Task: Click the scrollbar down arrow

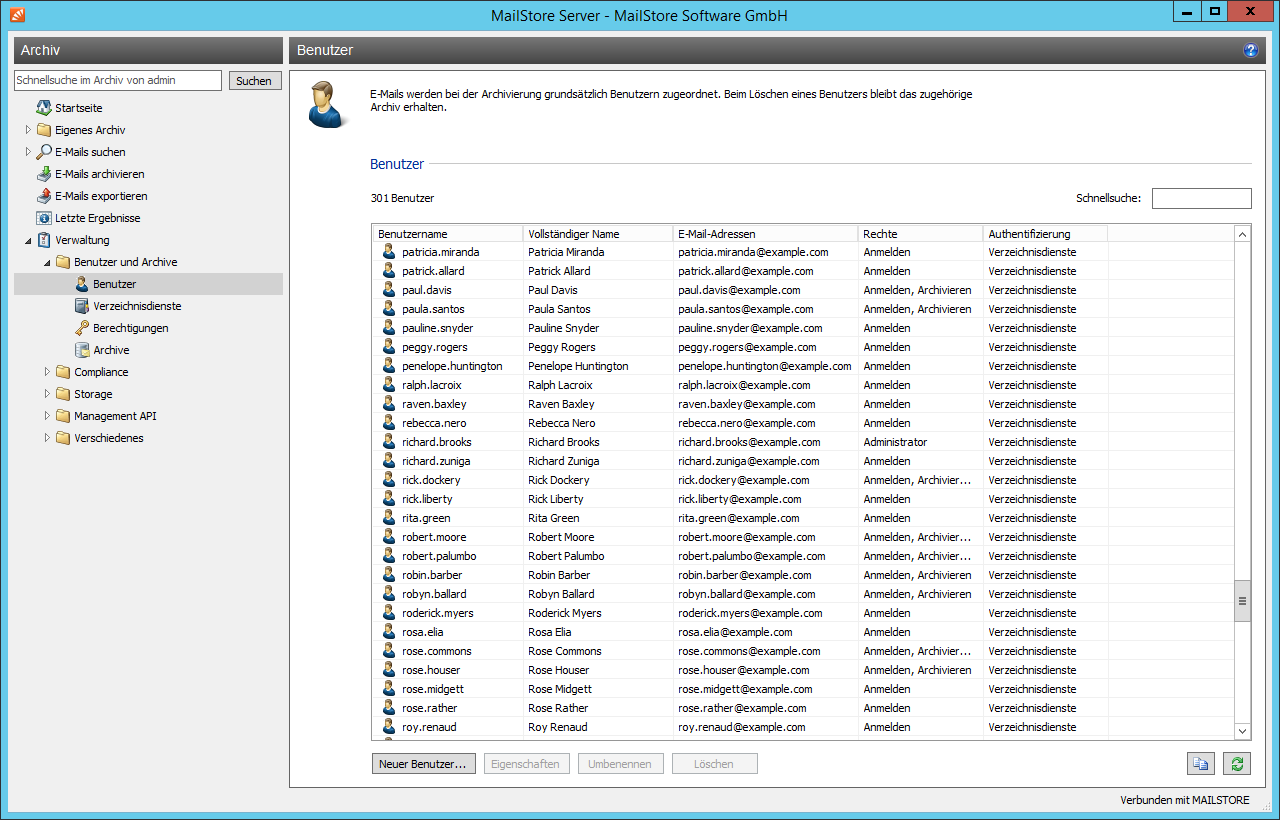Action: [1243, 732]
